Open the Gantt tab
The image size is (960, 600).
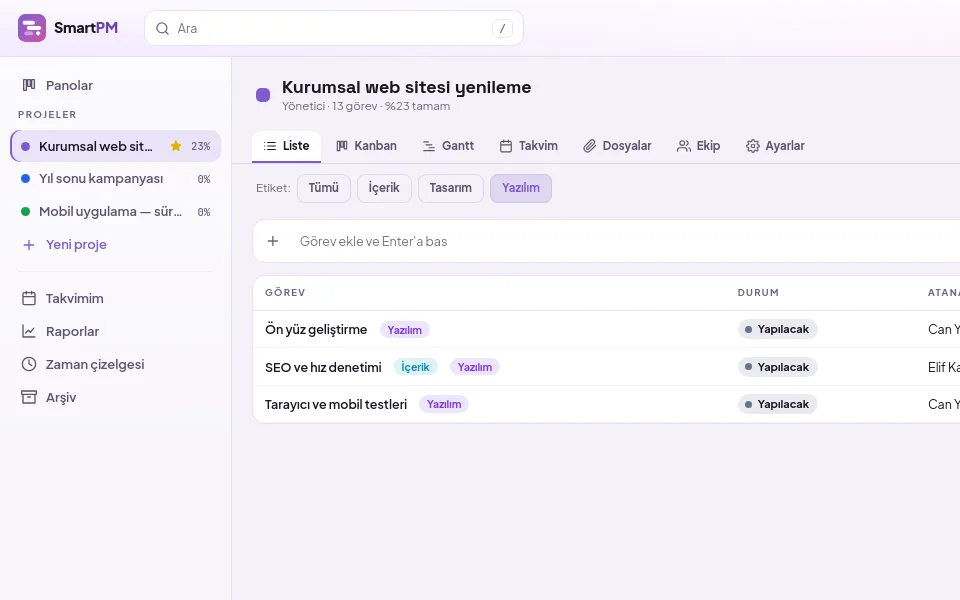[x=448, y=146]
